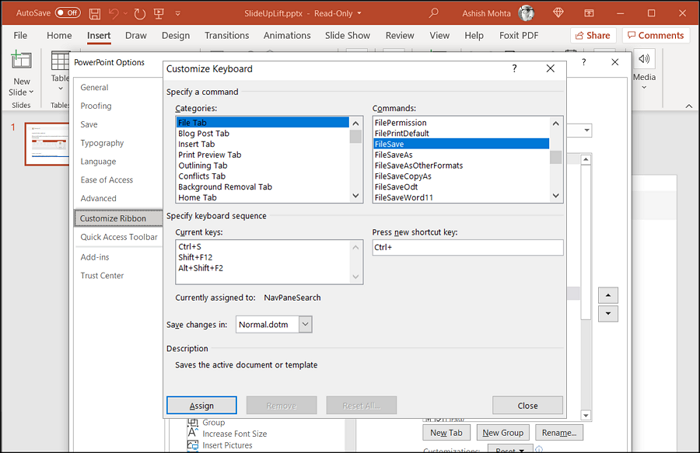
Task: Click the Media speaker icon
Action: 644,59
